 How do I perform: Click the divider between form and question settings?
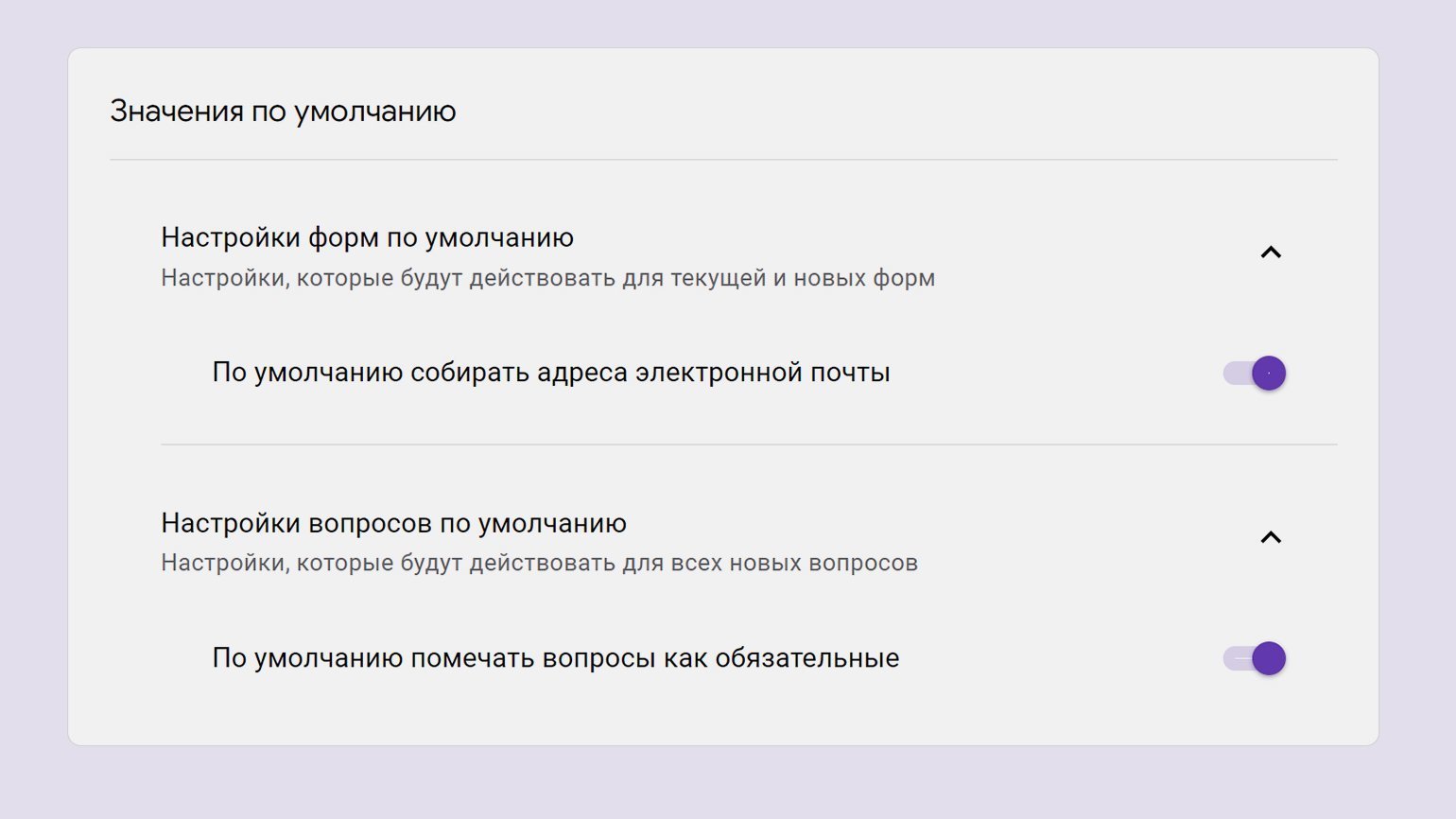[749, 444]
